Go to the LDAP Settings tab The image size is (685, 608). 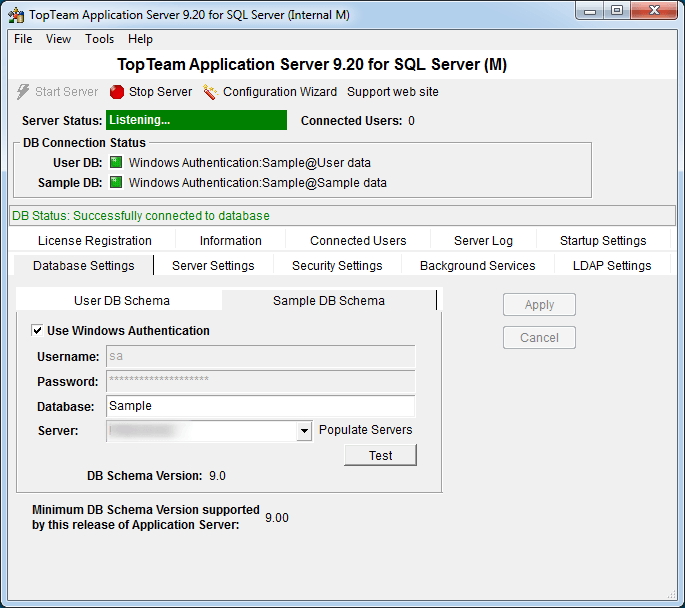[x=612, y=266]
